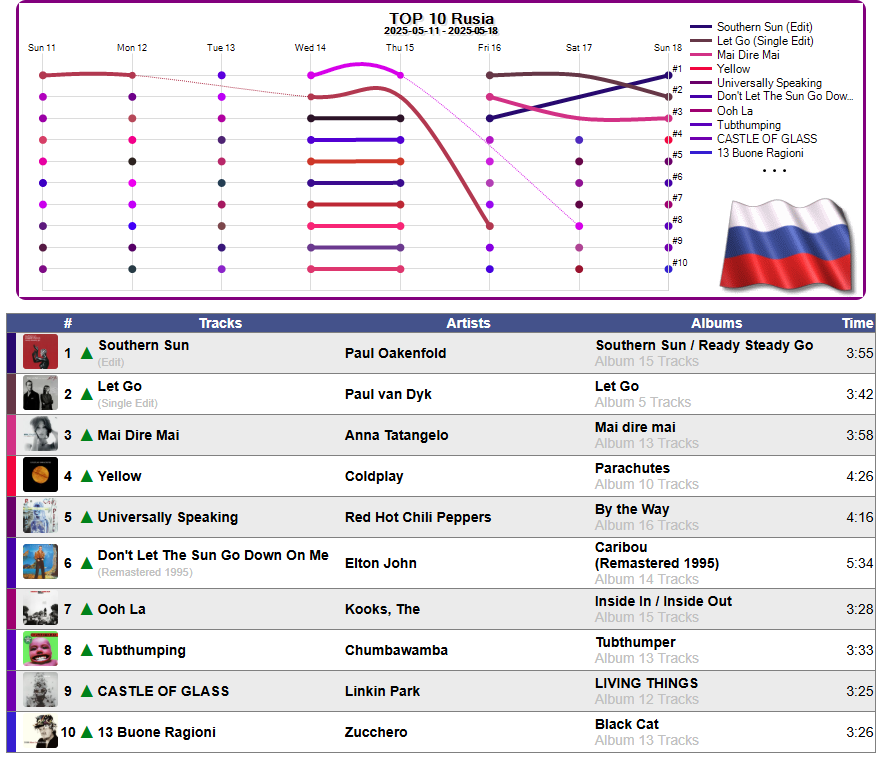Viewport: 883px width, 762px height.
Task: Open Let Go album cover thumbnail
Action: click(x=40, y=393)
